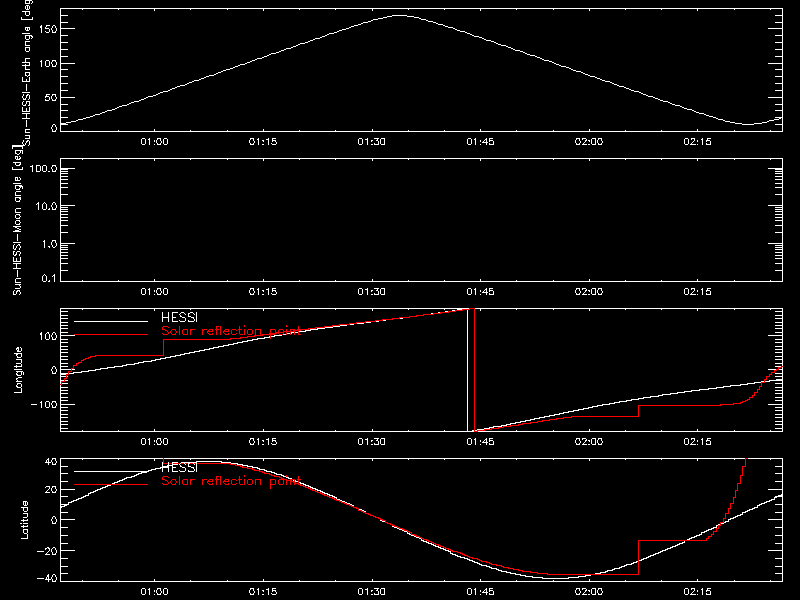
Task: Click 02:00 time label under Moon angle plot
Action: tap(589, 291)
